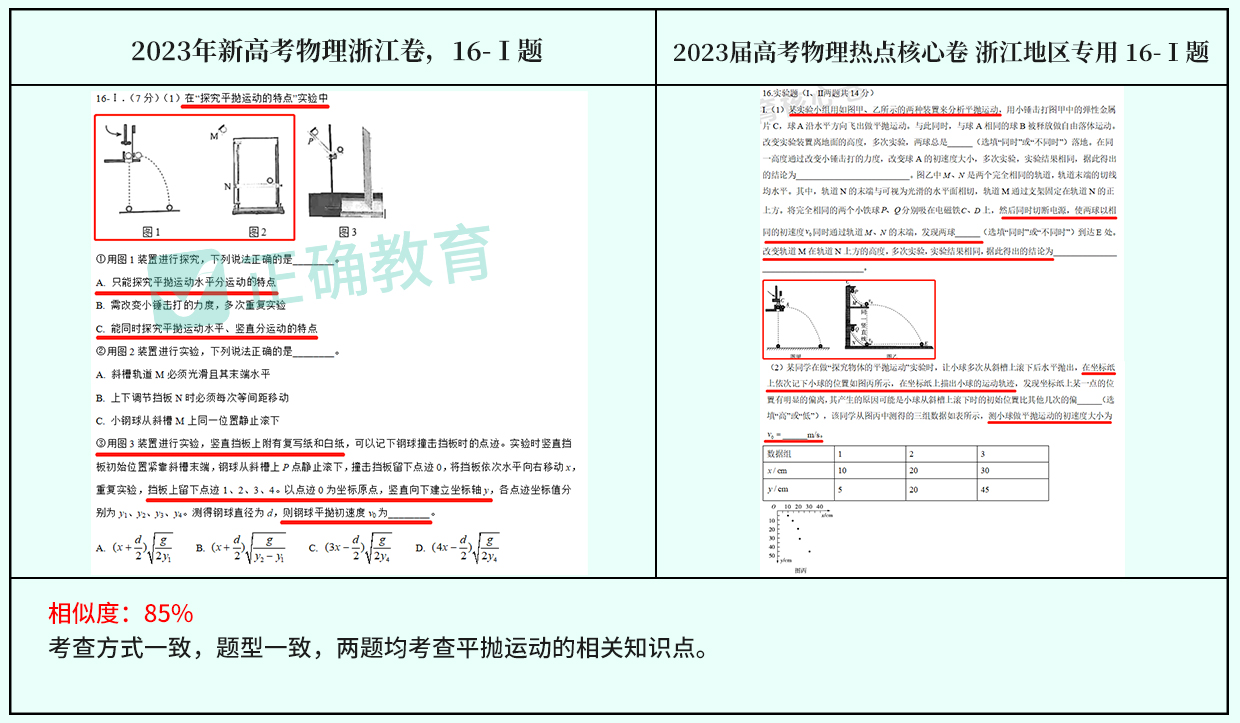Click the question title "在"探究平抛运动的特点"实验中"
The width and height of the screenshot is (1240, 723).
[256, 98]
